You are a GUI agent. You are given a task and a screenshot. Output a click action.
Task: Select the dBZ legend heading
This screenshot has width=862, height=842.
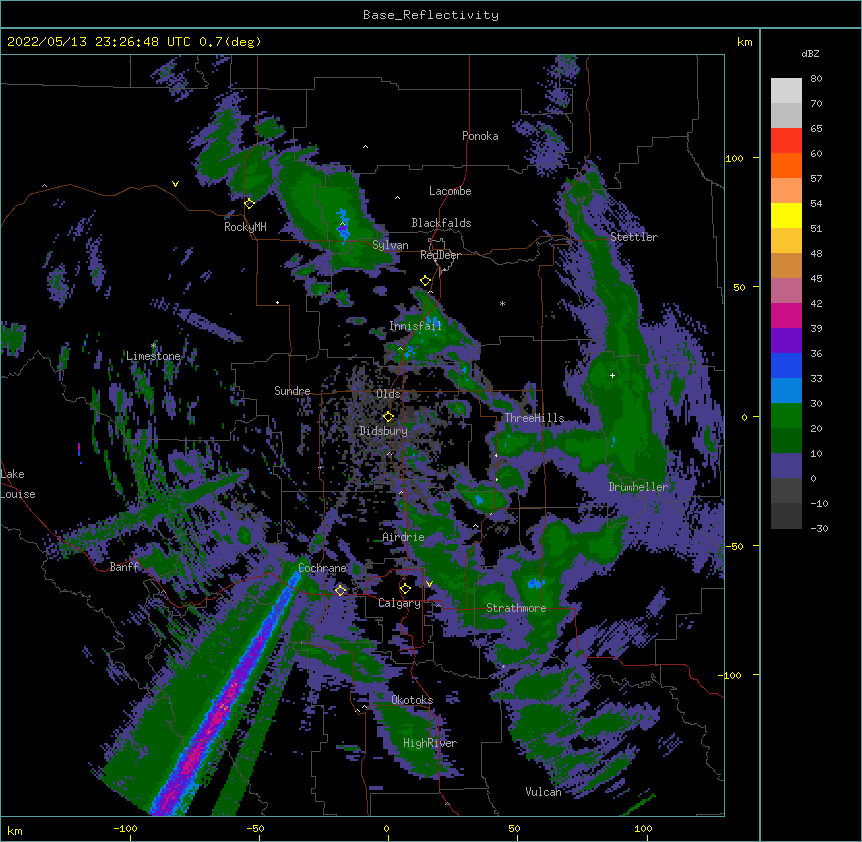[810, 53]
